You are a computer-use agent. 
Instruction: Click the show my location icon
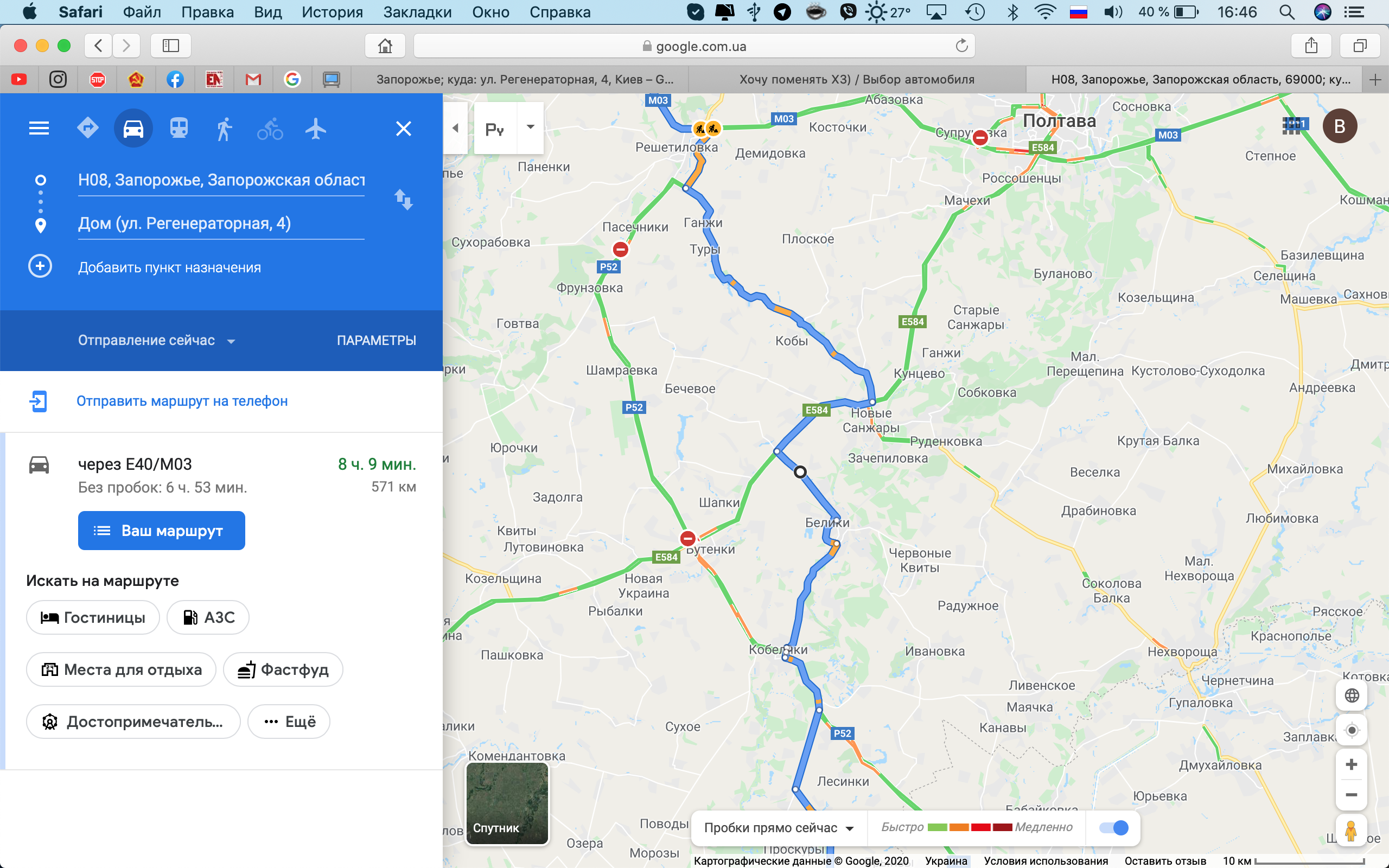click(x=1351, y=730)
